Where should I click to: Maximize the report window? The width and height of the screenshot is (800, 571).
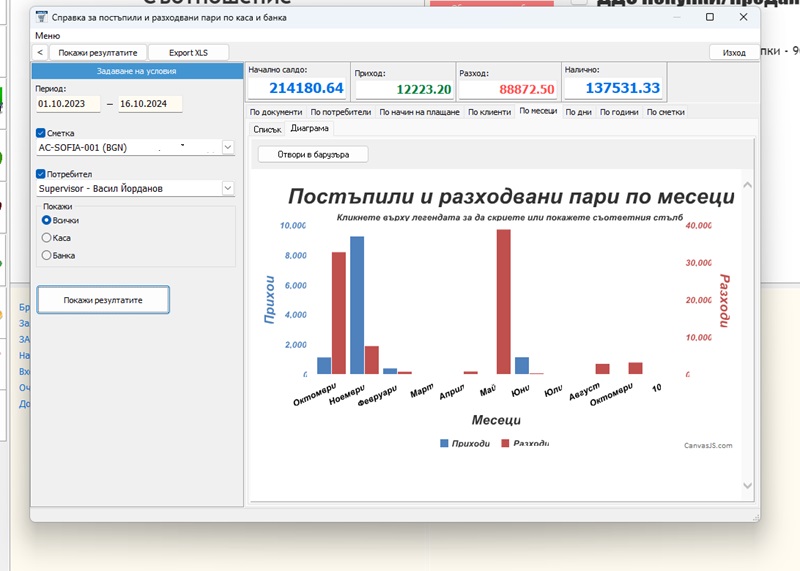[710, 17]
